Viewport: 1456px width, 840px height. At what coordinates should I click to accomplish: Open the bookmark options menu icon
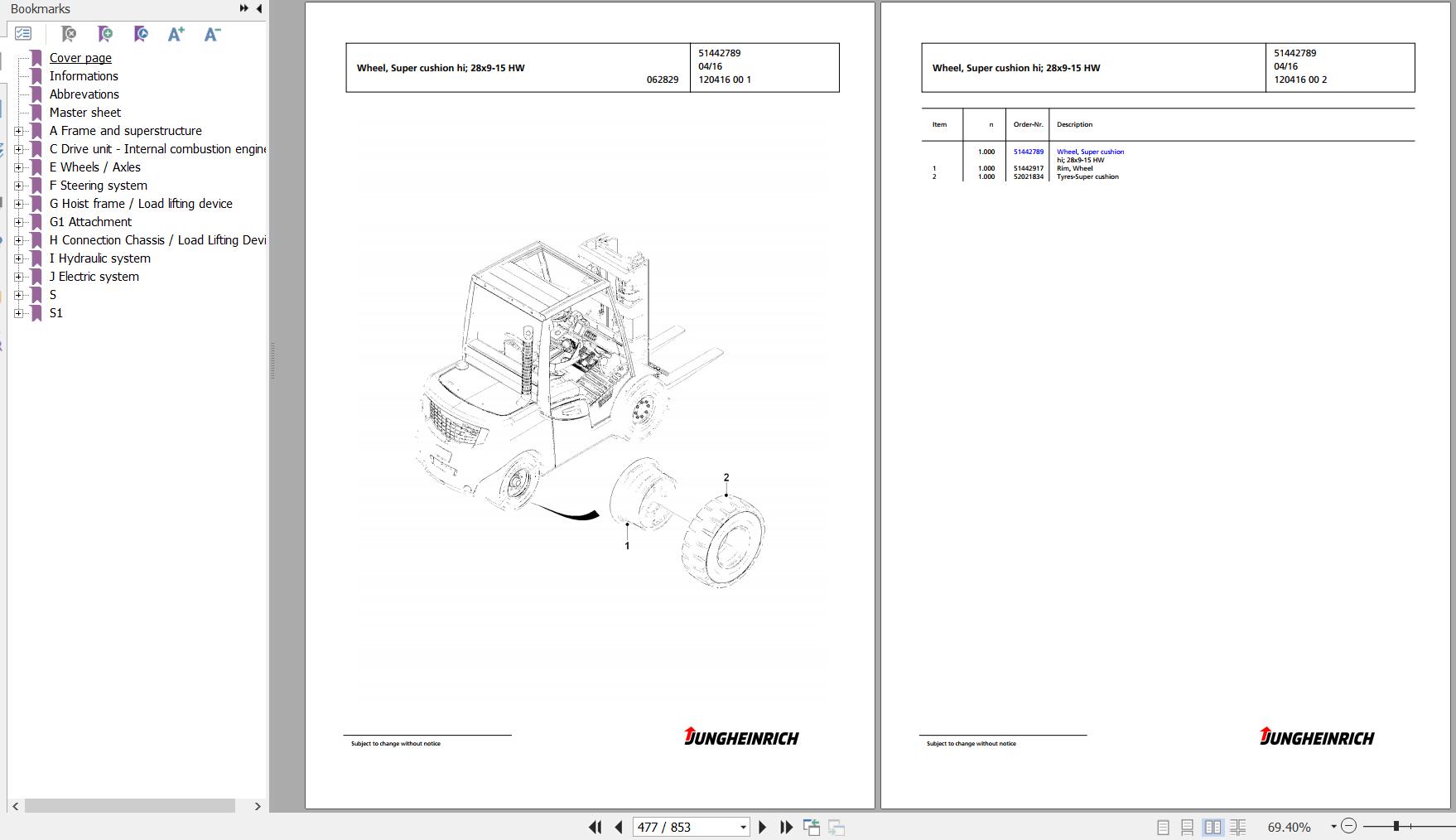(23, 34)
